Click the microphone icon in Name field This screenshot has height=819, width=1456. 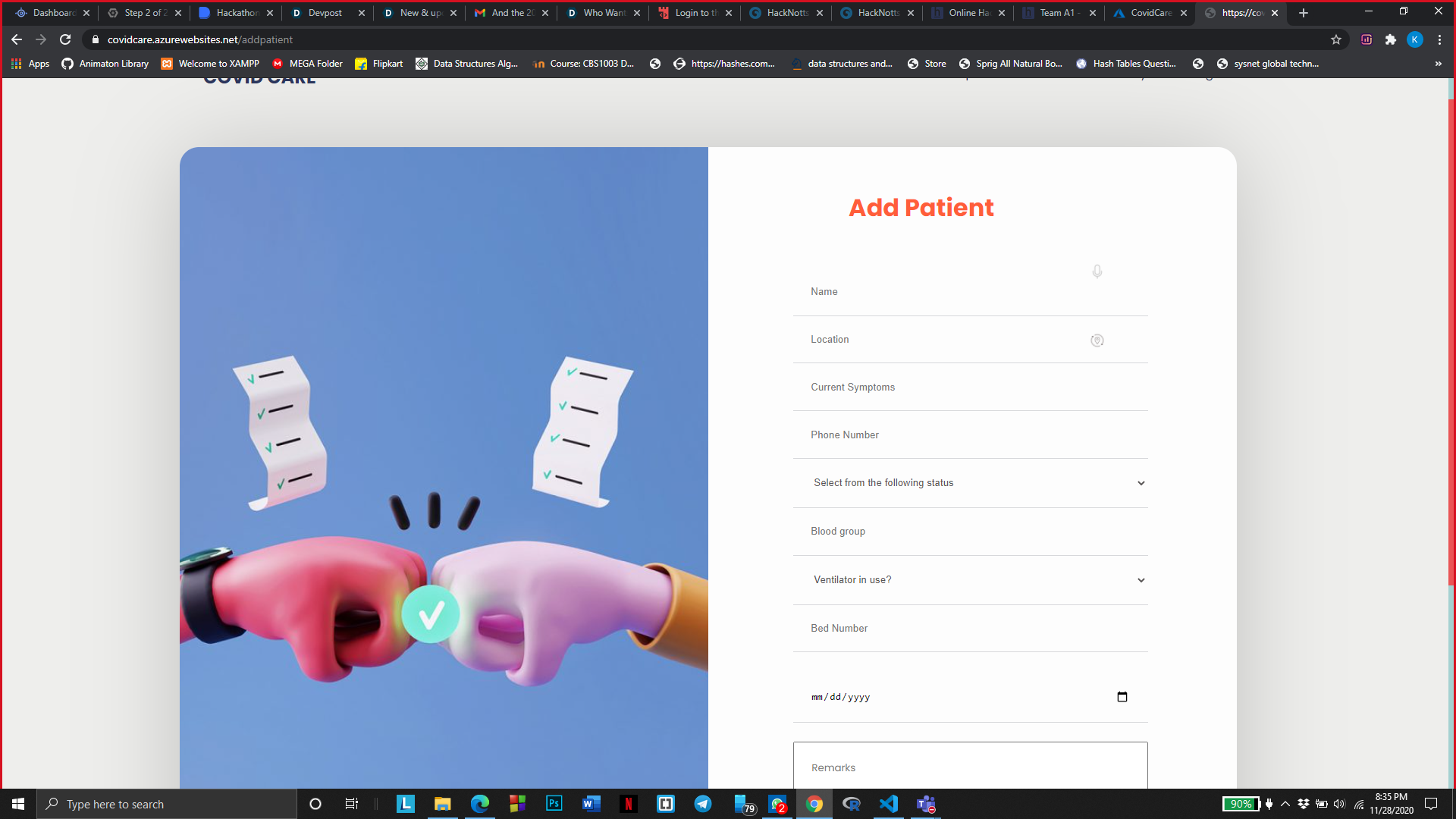[1097, 271]
